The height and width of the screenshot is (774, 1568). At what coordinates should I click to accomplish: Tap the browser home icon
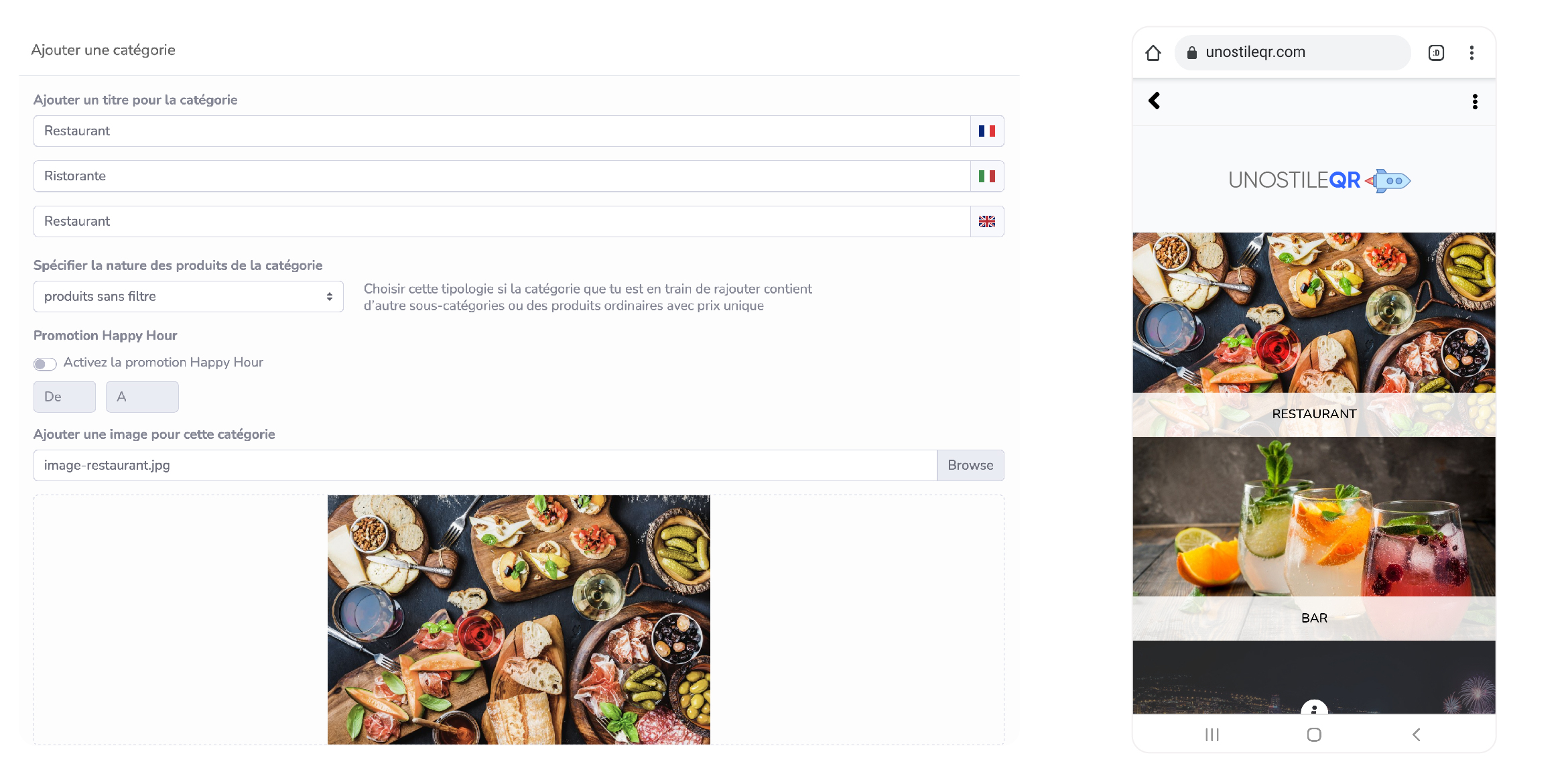[x=1153, y=52]
